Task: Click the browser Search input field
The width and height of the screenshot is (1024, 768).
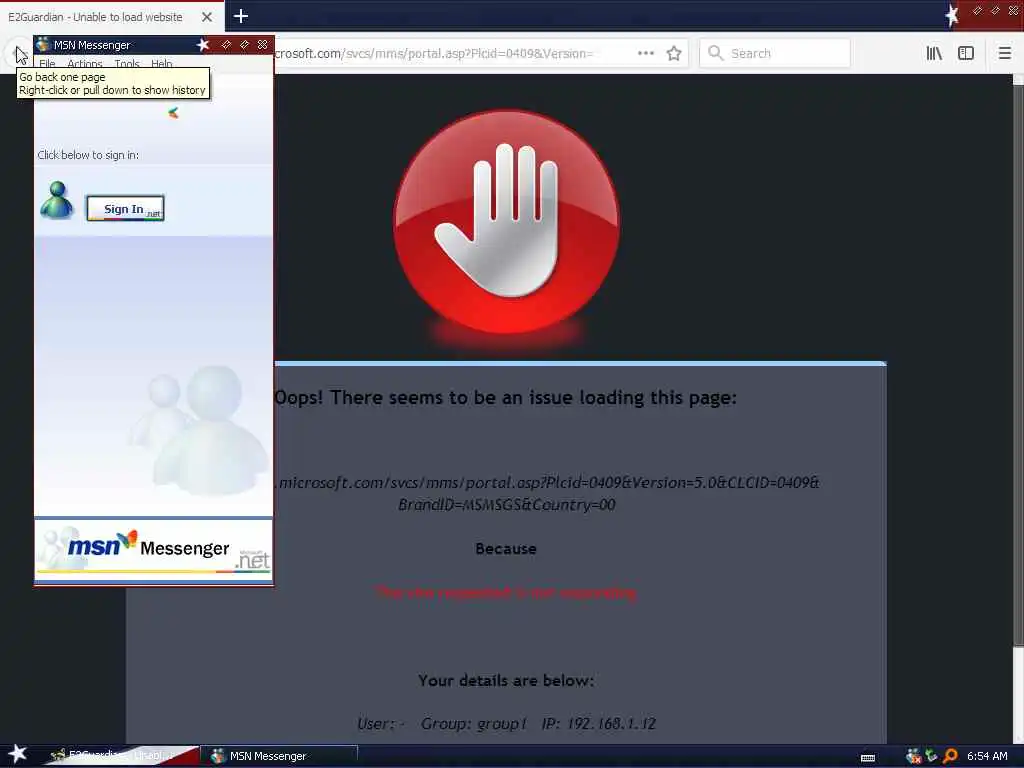Action: 775,53
